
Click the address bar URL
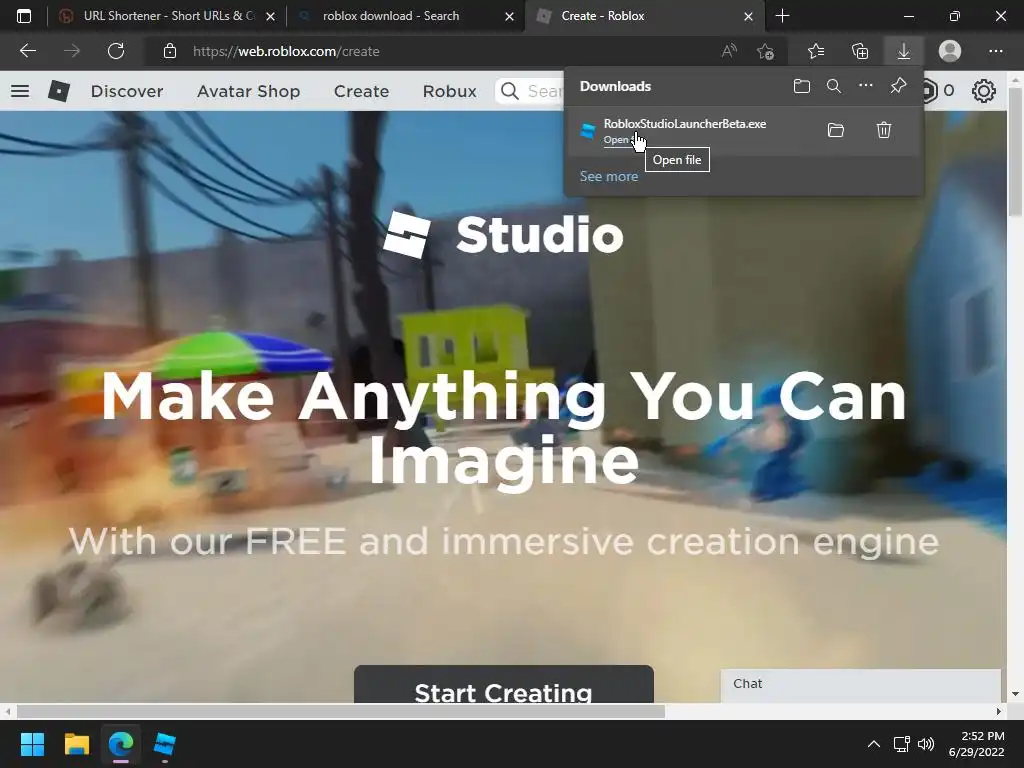pyautogui.click(x=286, y=51)
